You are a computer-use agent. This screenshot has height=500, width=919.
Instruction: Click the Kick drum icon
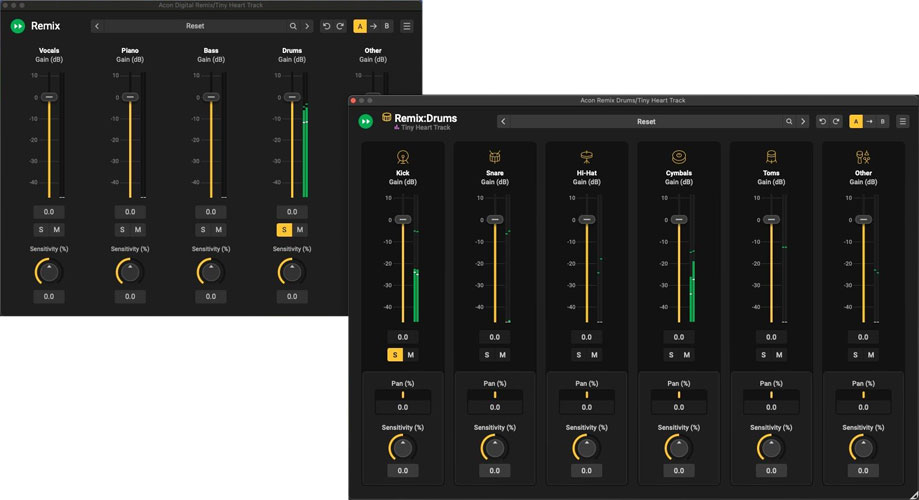[x=402, y=157]
